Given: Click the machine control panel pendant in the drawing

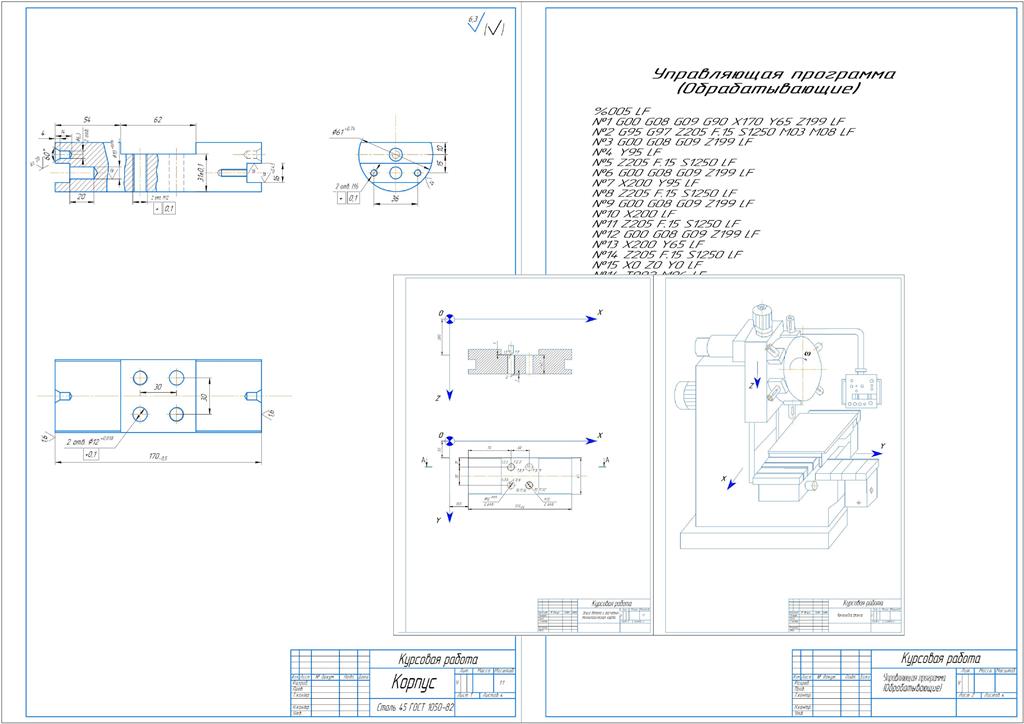Looking at the screenshot, I should click(x=863, y=392).
